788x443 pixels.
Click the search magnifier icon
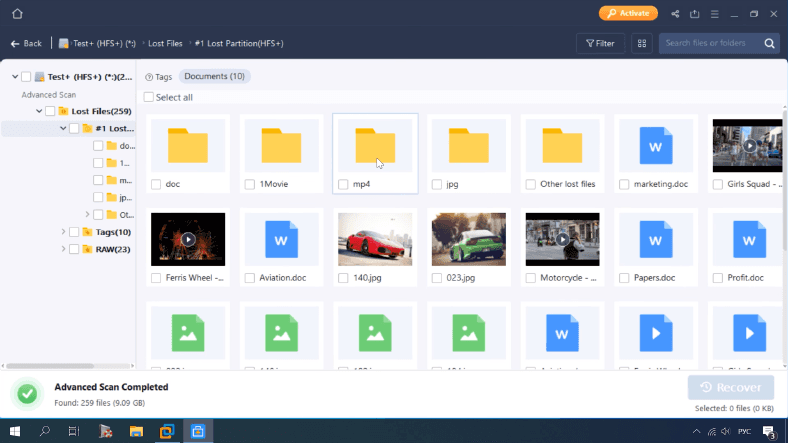769,43
